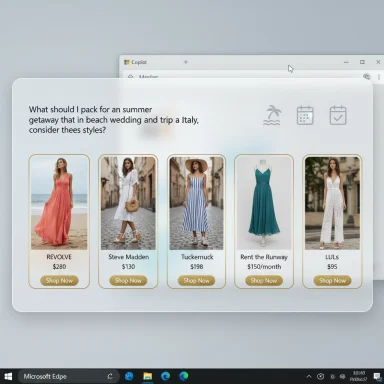Click the $280 price
Image resolution: width=384 pixels, height=384 pixels.
pyautogui.click(x=59, y=266)
